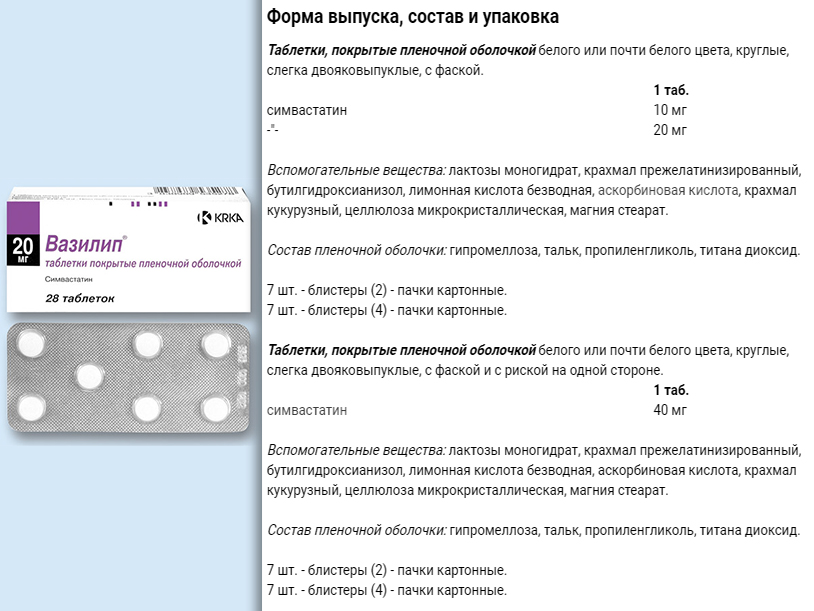Image resolution: width=814 pixels, height=611 pixels.
Task: Open the Вазилип cardboard box image
Action: (x=130, y=250)
